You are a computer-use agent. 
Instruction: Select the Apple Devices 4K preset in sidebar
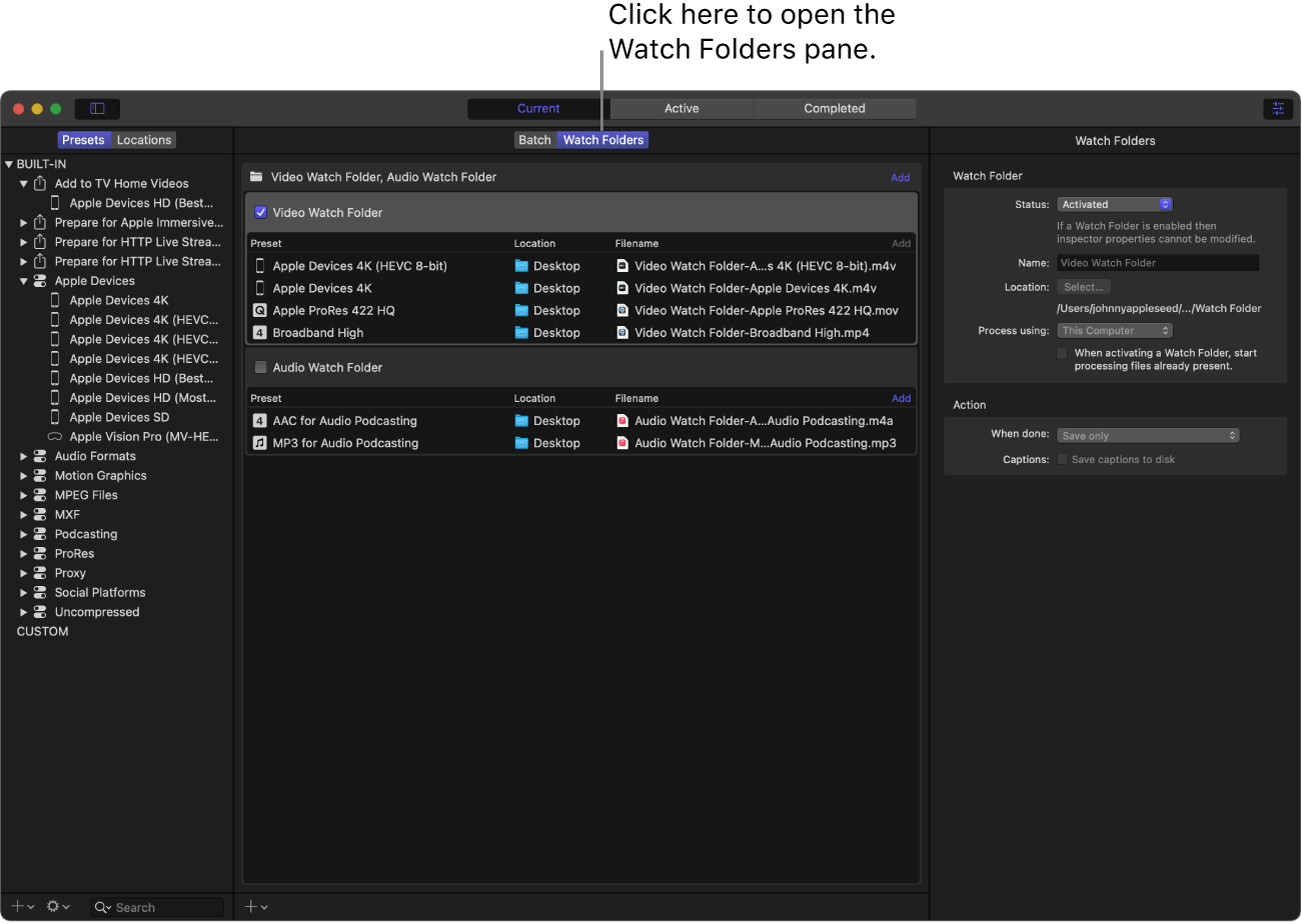[x=119, y=300]
